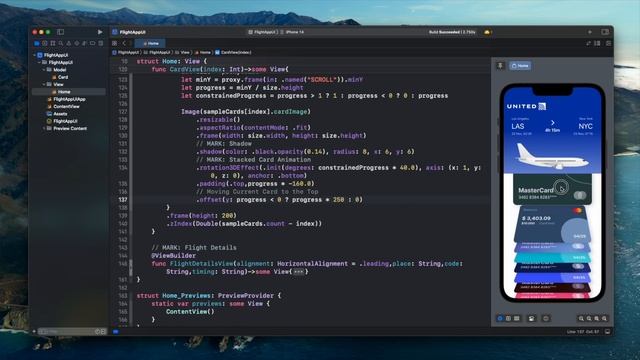The height and width of the screenshot is (360, 640).
Task: Open the related items grid menu
Action: pyautogui.click(x=115, y=43)
